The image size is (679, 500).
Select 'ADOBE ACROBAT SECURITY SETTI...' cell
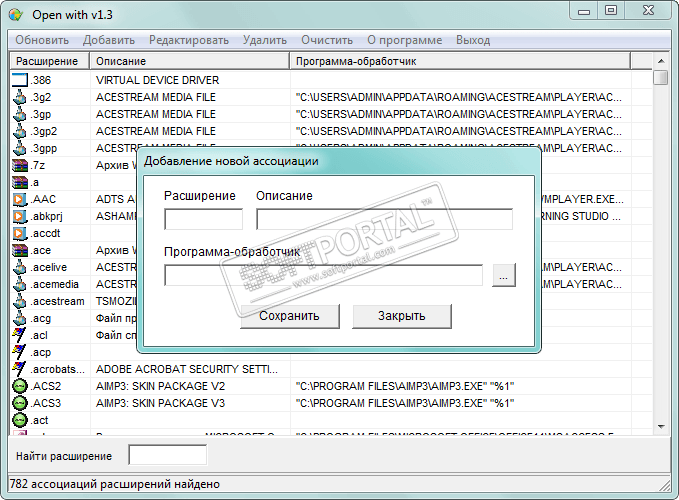[x=187, y=369]
